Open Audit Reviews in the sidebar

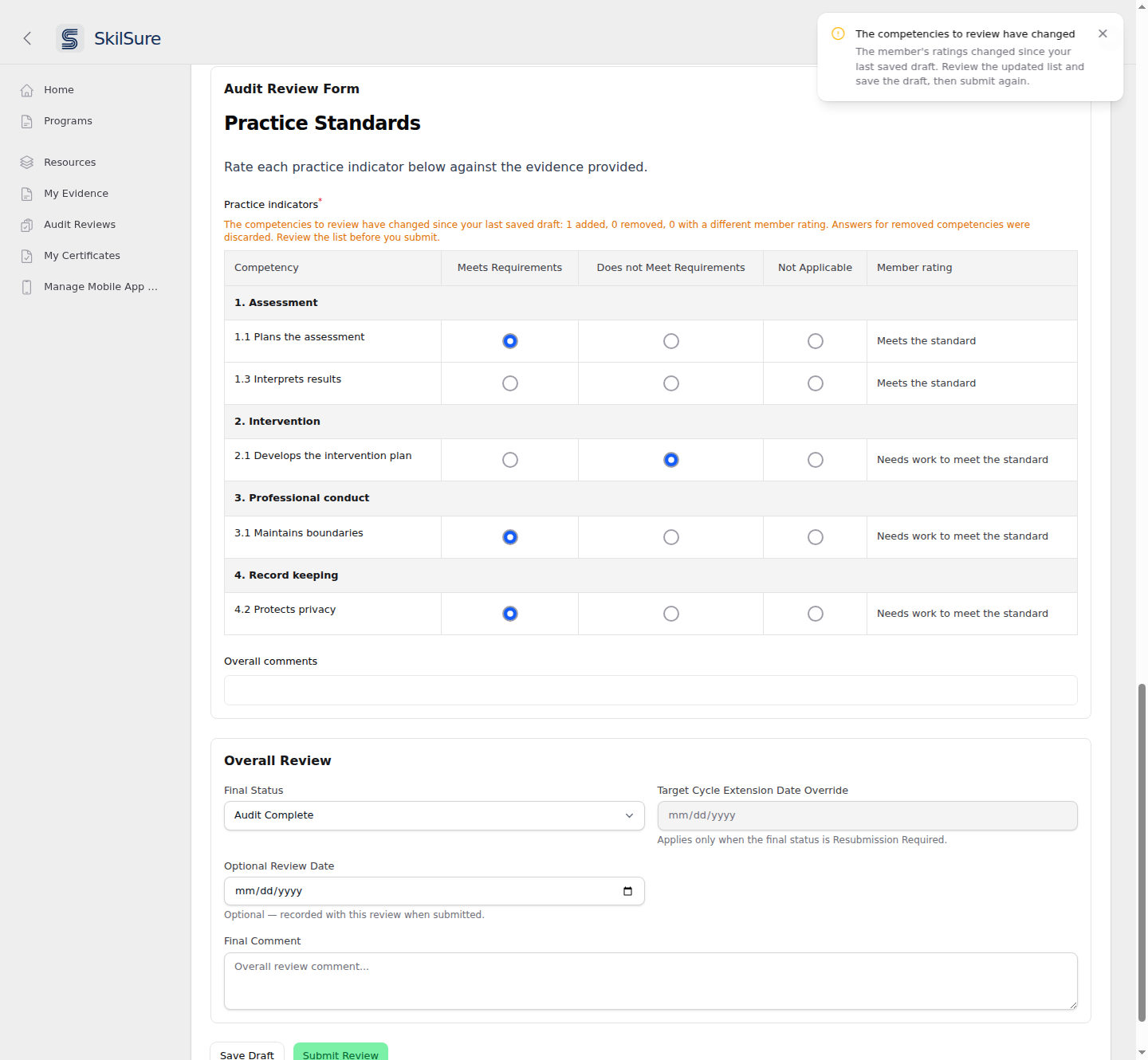[x=80, y=225]
